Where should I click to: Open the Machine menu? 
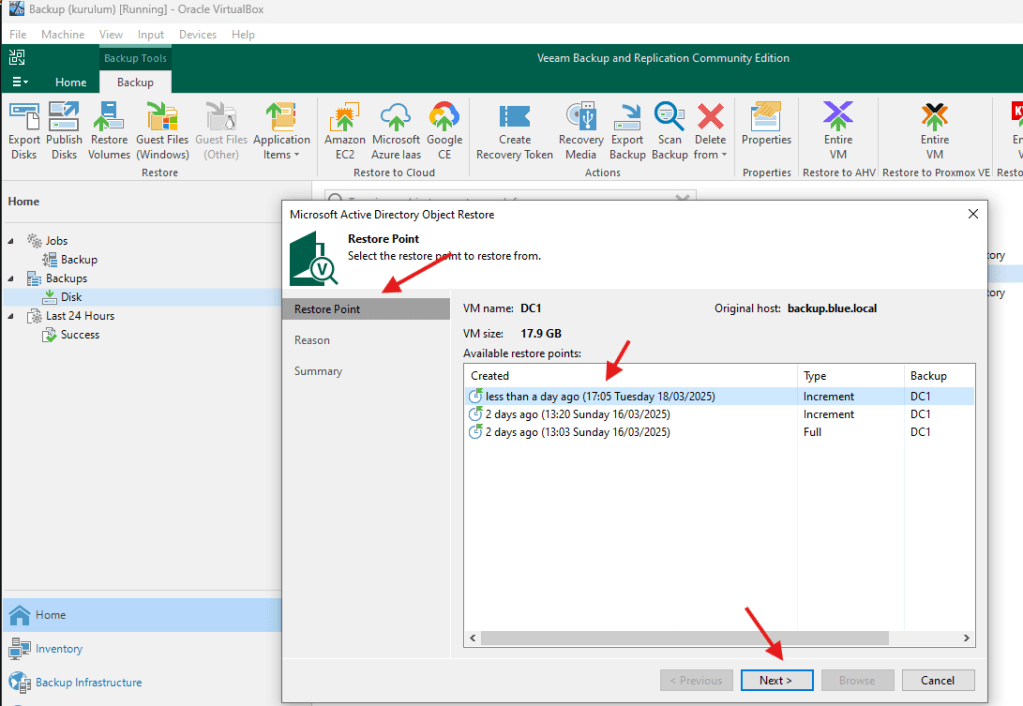coord(62,34)
